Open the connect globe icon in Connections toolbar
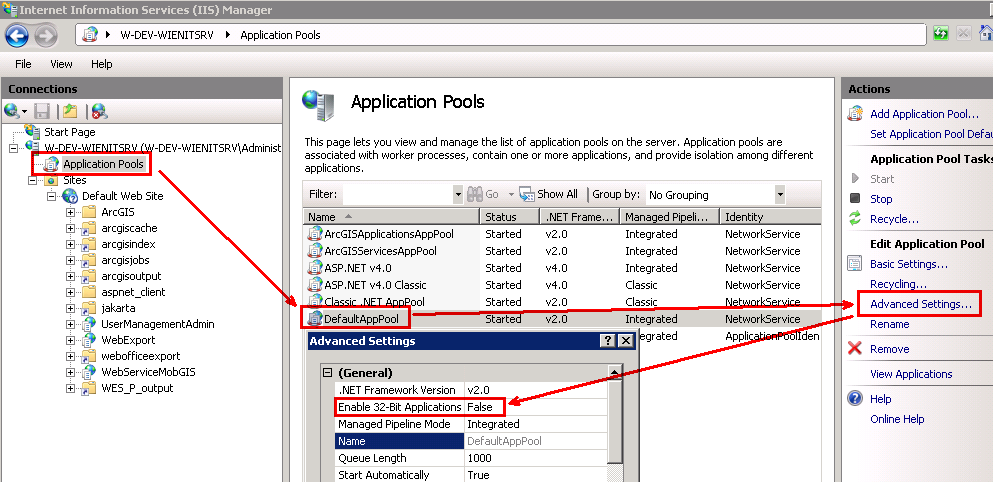This screenshot has height=482, width=993. click(x=12, y=111)
